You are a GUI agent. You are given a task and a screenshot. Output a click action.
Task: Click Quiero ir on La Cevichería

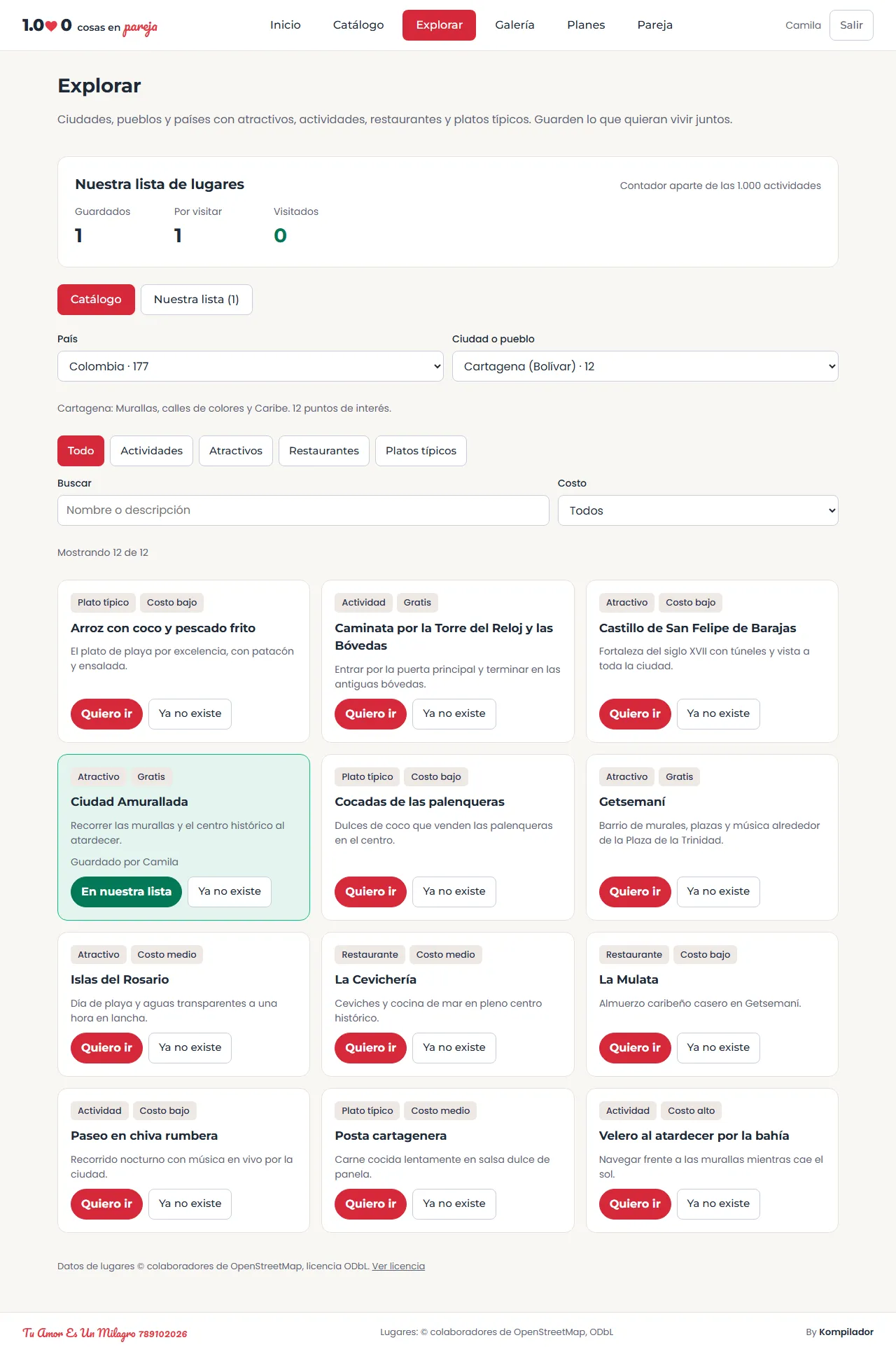tap(370, 1048)
